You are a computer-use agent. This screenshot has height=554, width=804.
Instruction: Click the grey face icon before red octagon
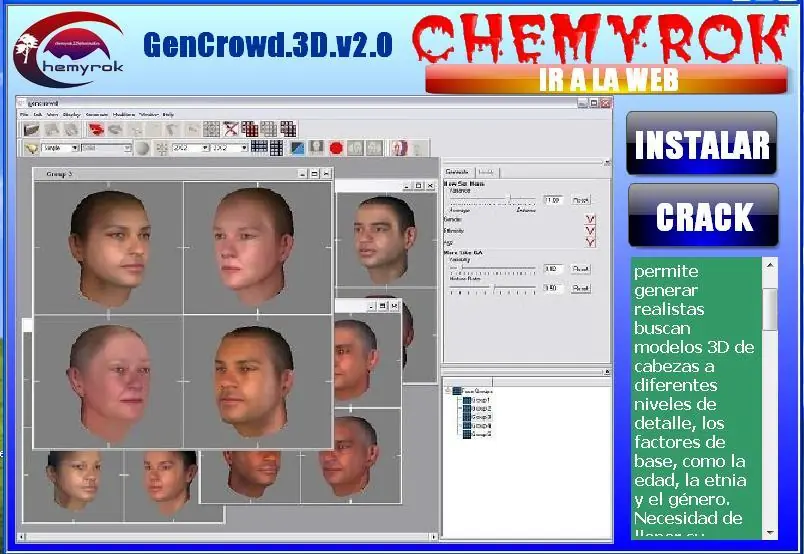tap(316, 148)
